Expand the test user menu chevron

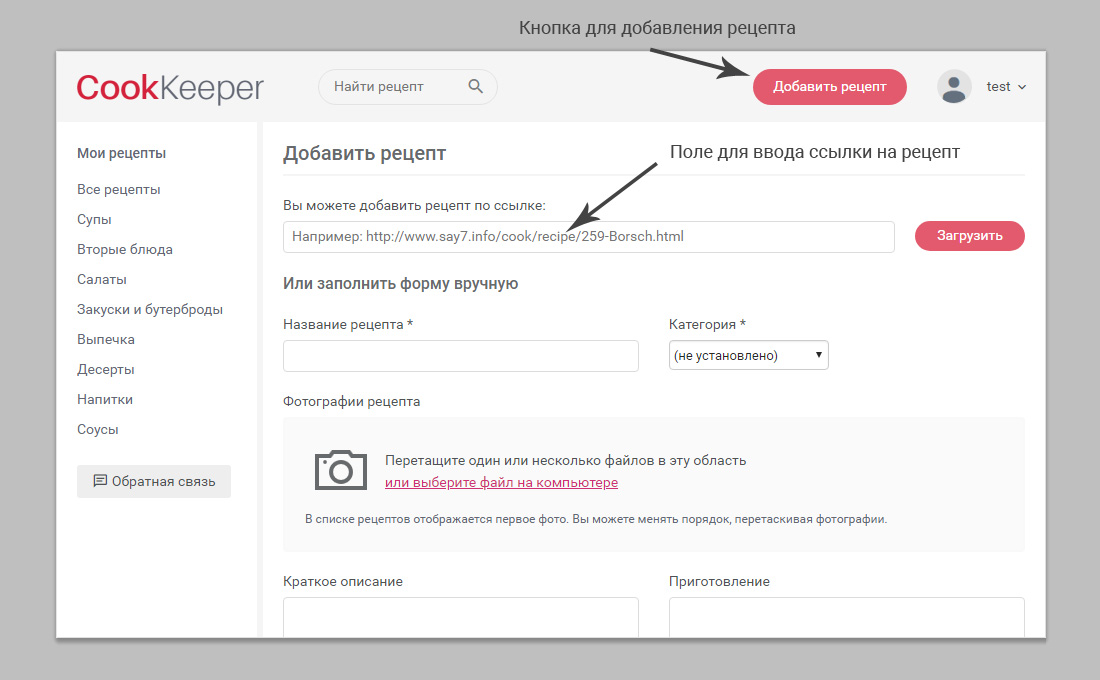(1022, 87)
